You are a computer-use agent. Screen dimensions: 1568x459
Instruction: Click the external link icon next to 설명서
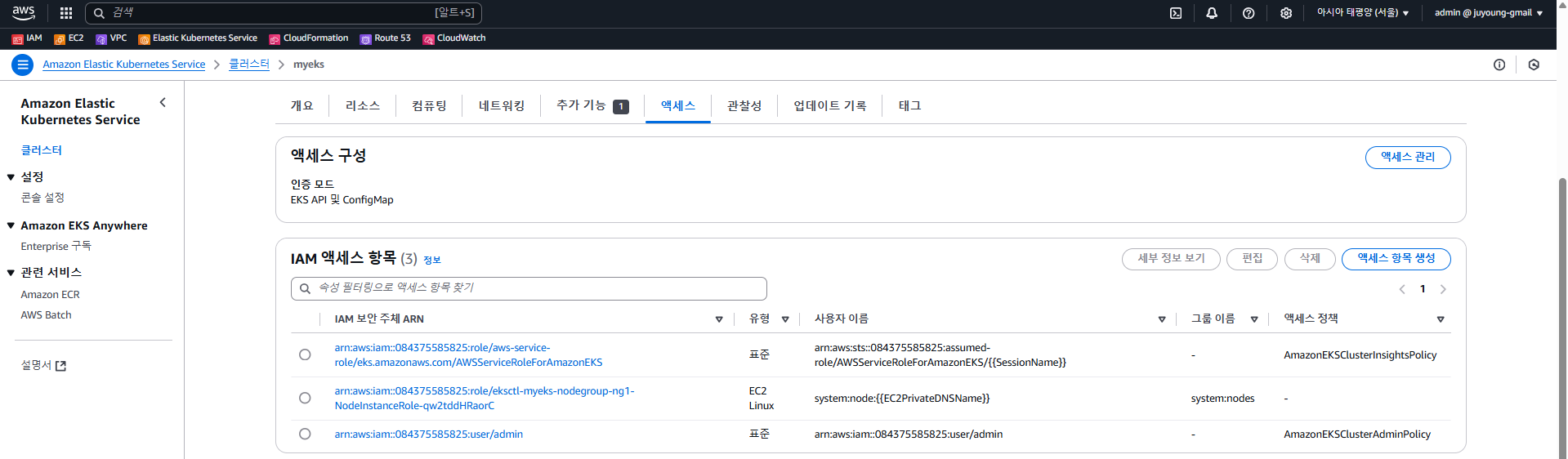point(60,366)
